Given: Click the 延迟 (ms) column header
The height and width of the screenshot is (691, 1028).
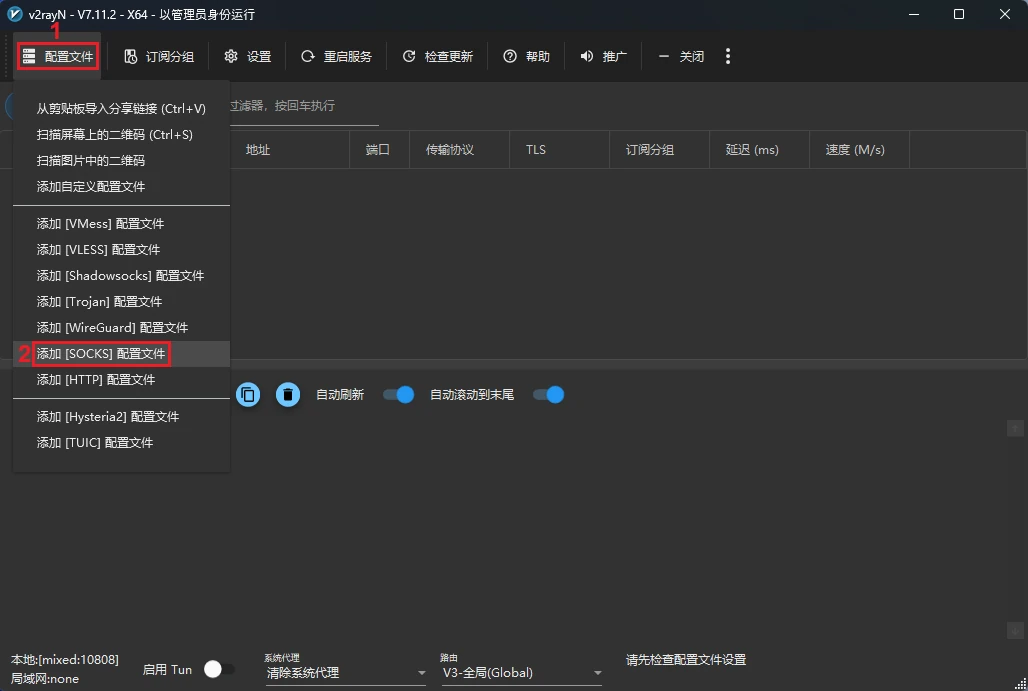Looking at the screenshot, I should tap(752, 150).
